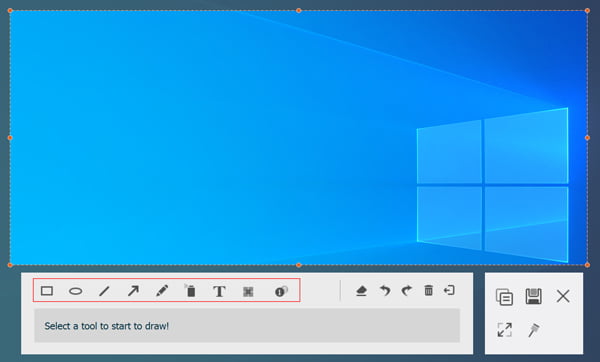Click the exit editing arrow icon
The height and width of the screenshot is (362, 600).
(449, 290)
